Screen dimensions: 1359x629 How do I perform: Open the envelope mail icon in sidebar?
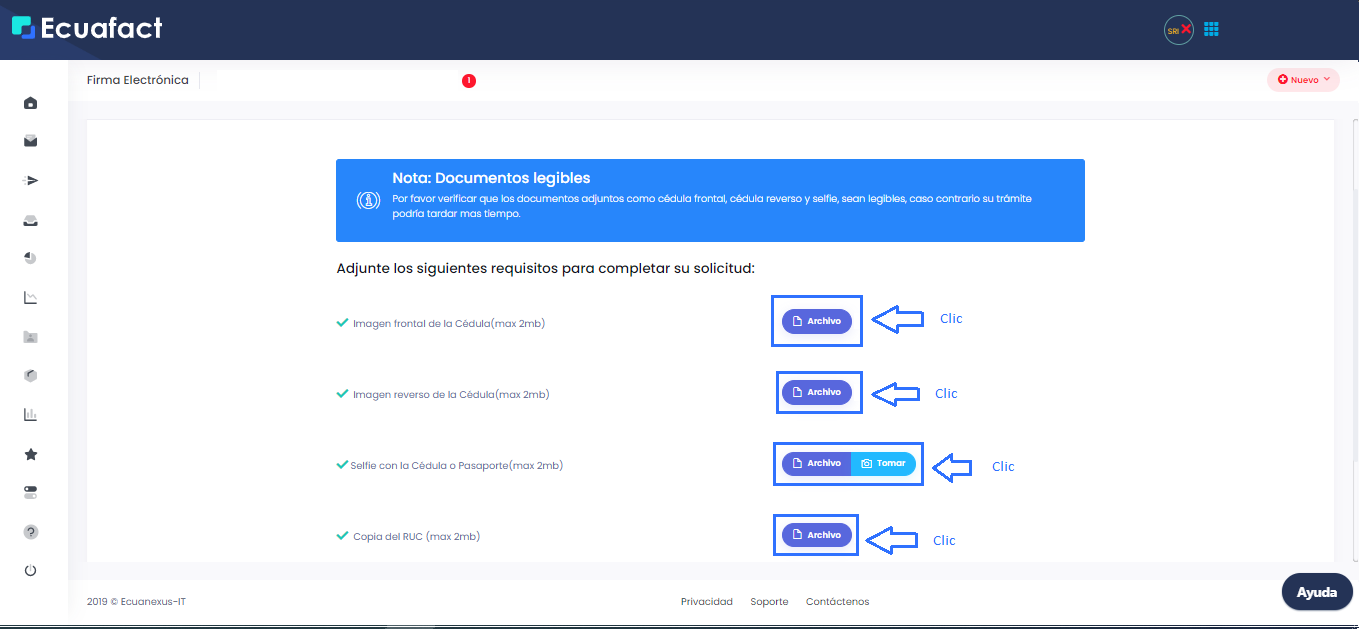(30, 141)
